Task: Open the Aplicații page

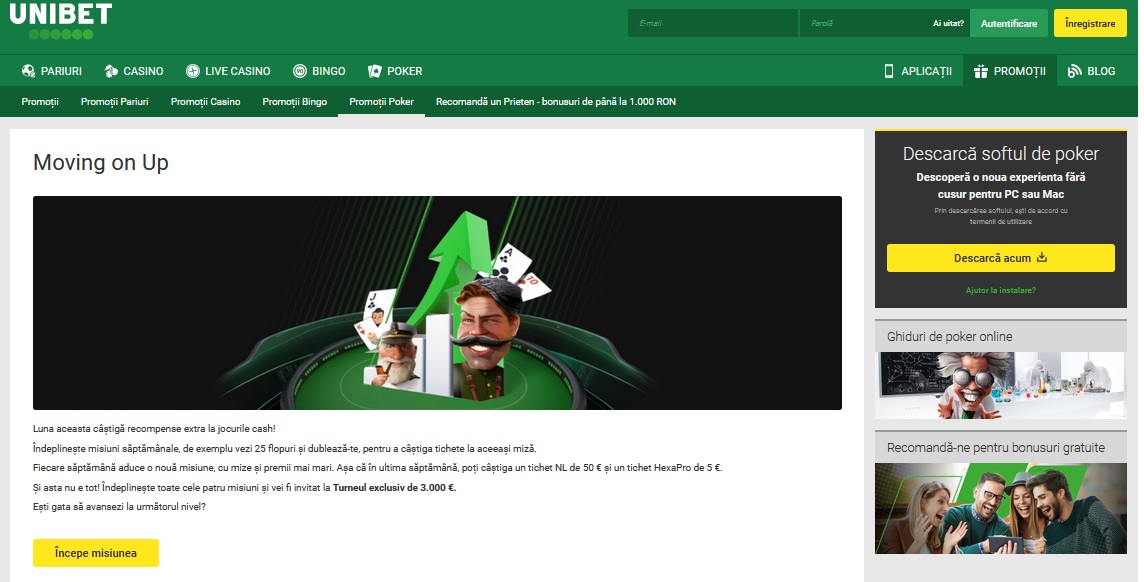Action: click(x=918, y=71)
